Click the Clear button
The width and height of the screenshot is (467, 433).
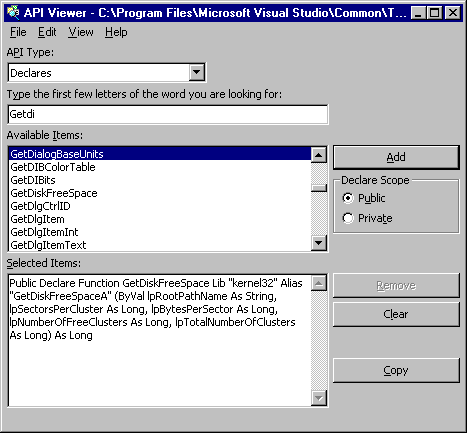click(396, 314)
